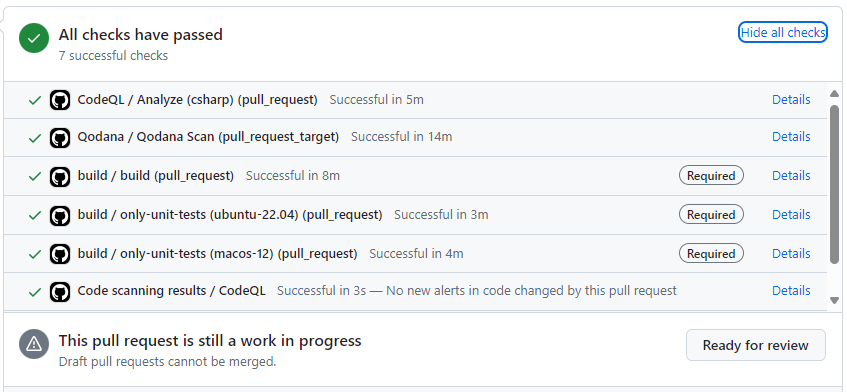Viewport: 847px width, 392px height.
Task: Click the checks list scrollbar thumb
Action: tap(835, 185)
